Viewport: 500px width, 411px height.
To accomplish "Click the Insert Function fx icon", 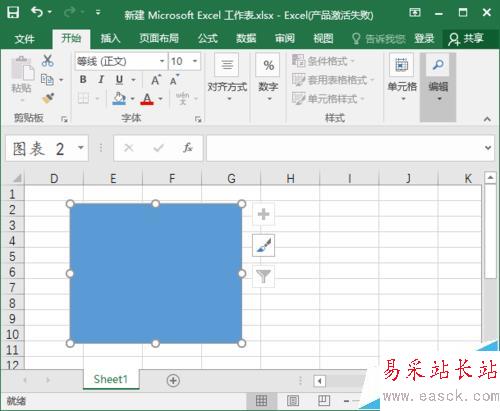I will pyautogui.click(x=188, y=148).
